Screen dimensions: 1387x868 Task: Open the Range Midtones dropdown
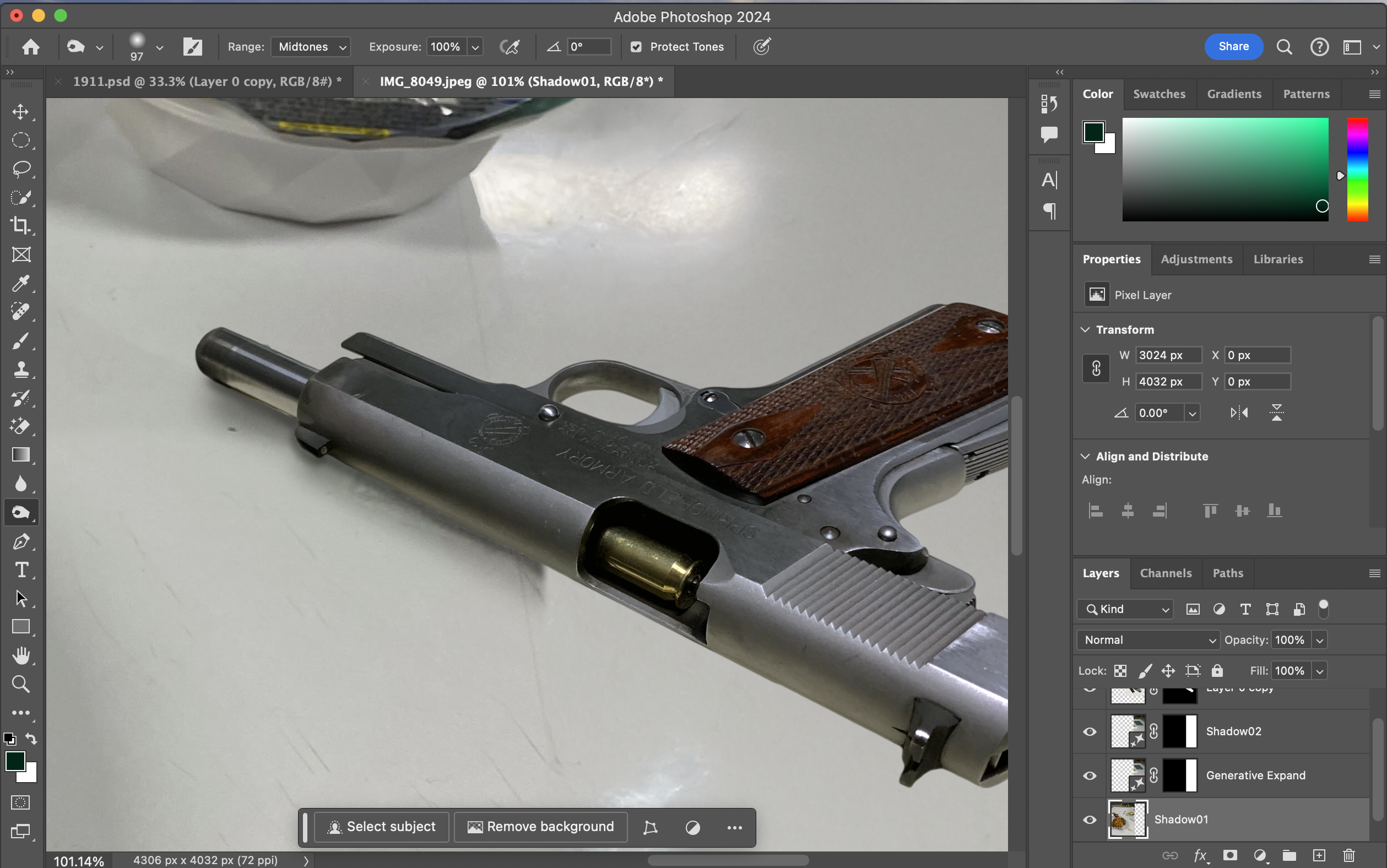(x=311, y=47)
